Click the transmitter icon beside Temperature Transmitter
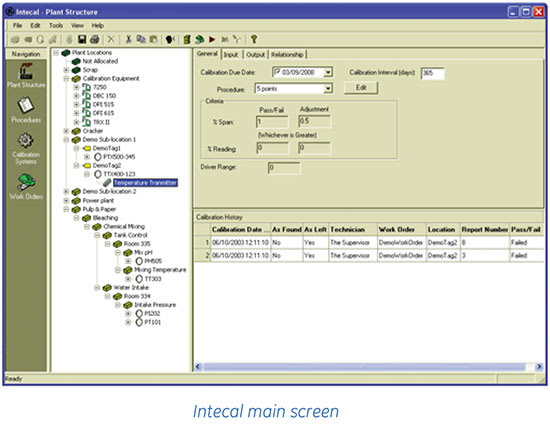The width and height of the screenshot is (550, 427). [x=107, y=182]
